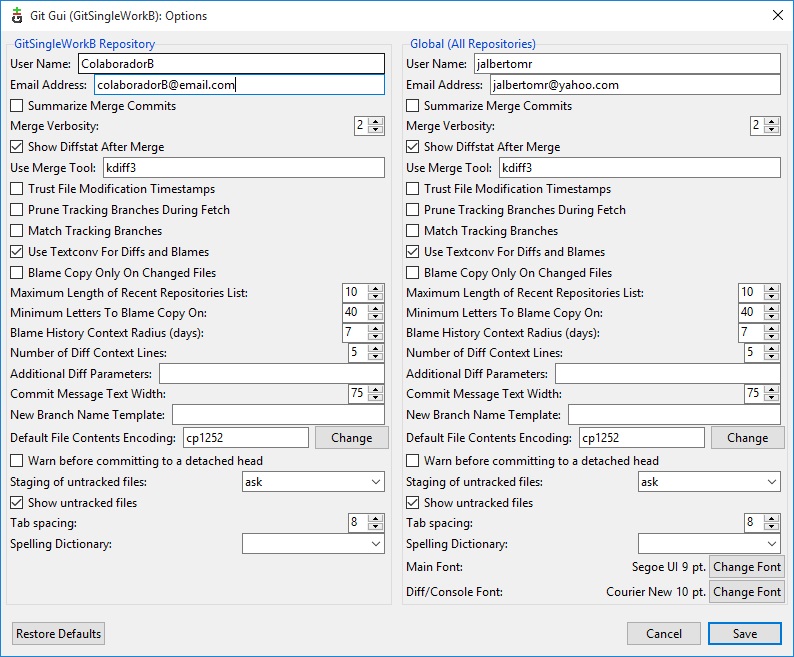Toggle repository Prune Tracking Branches During Fetch
Viewport: 794px width, 657px height.
pyautogui.click(x=17, y=210)
